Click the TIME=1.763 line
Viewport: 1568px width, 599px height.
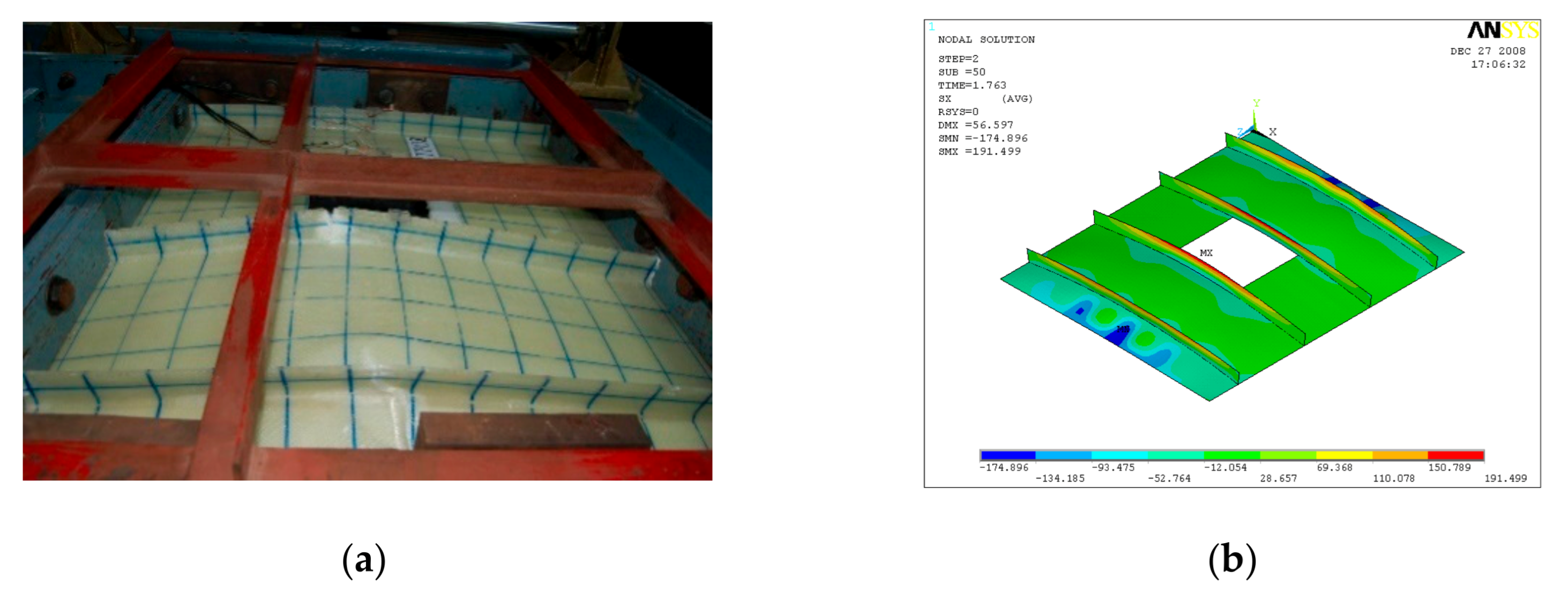pos(972,85)
